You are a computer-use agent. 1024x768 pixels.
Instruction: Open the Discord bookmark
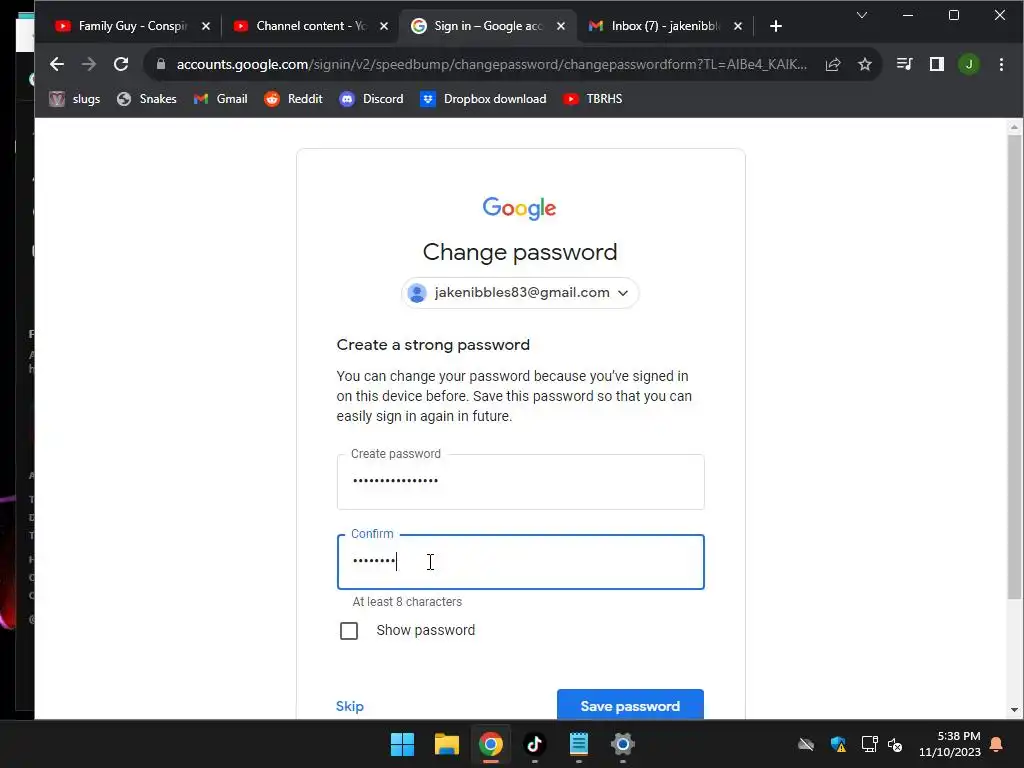pos(371,99)
